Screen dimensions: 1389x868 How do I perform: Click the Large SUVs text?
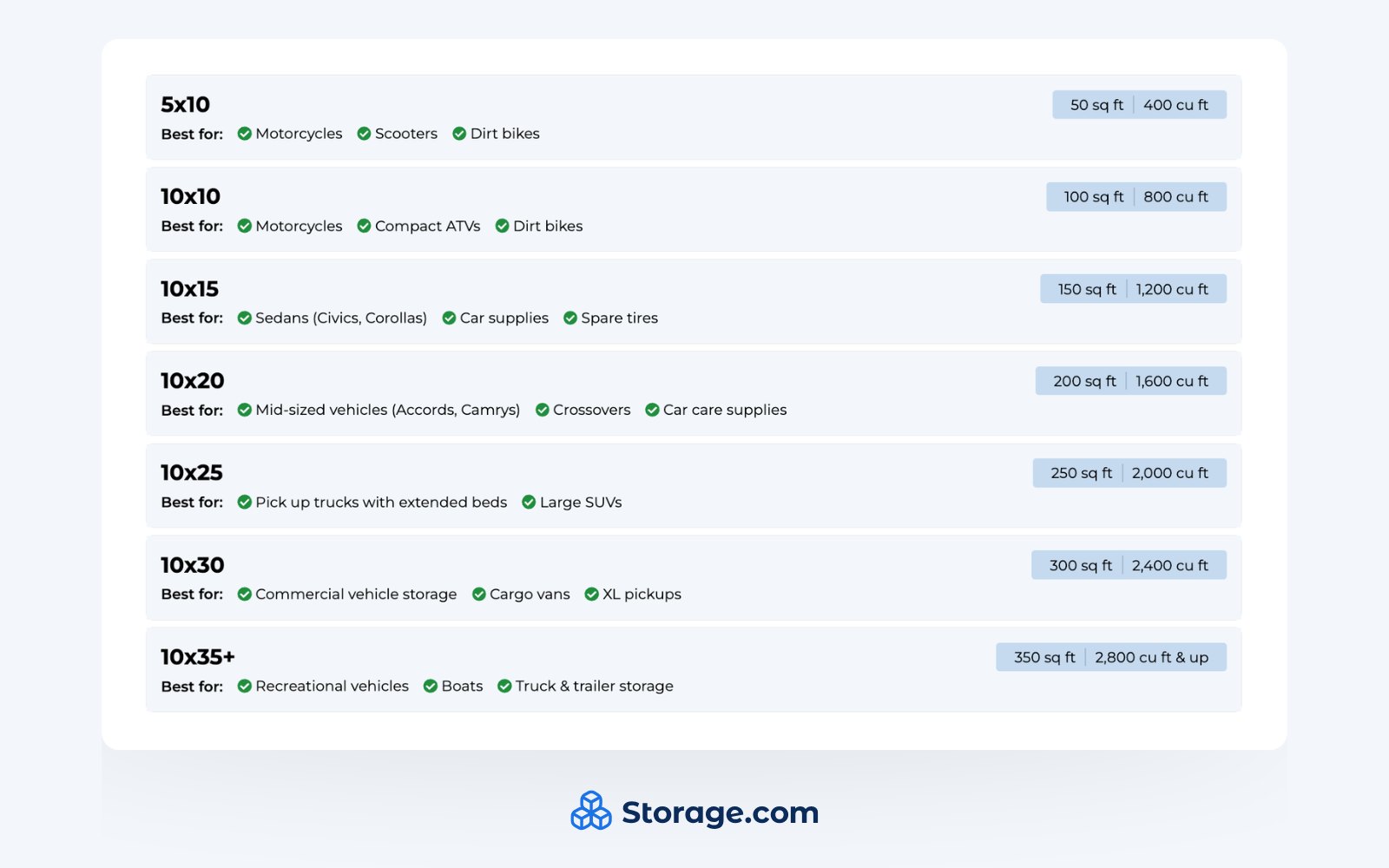coord(581,502)
